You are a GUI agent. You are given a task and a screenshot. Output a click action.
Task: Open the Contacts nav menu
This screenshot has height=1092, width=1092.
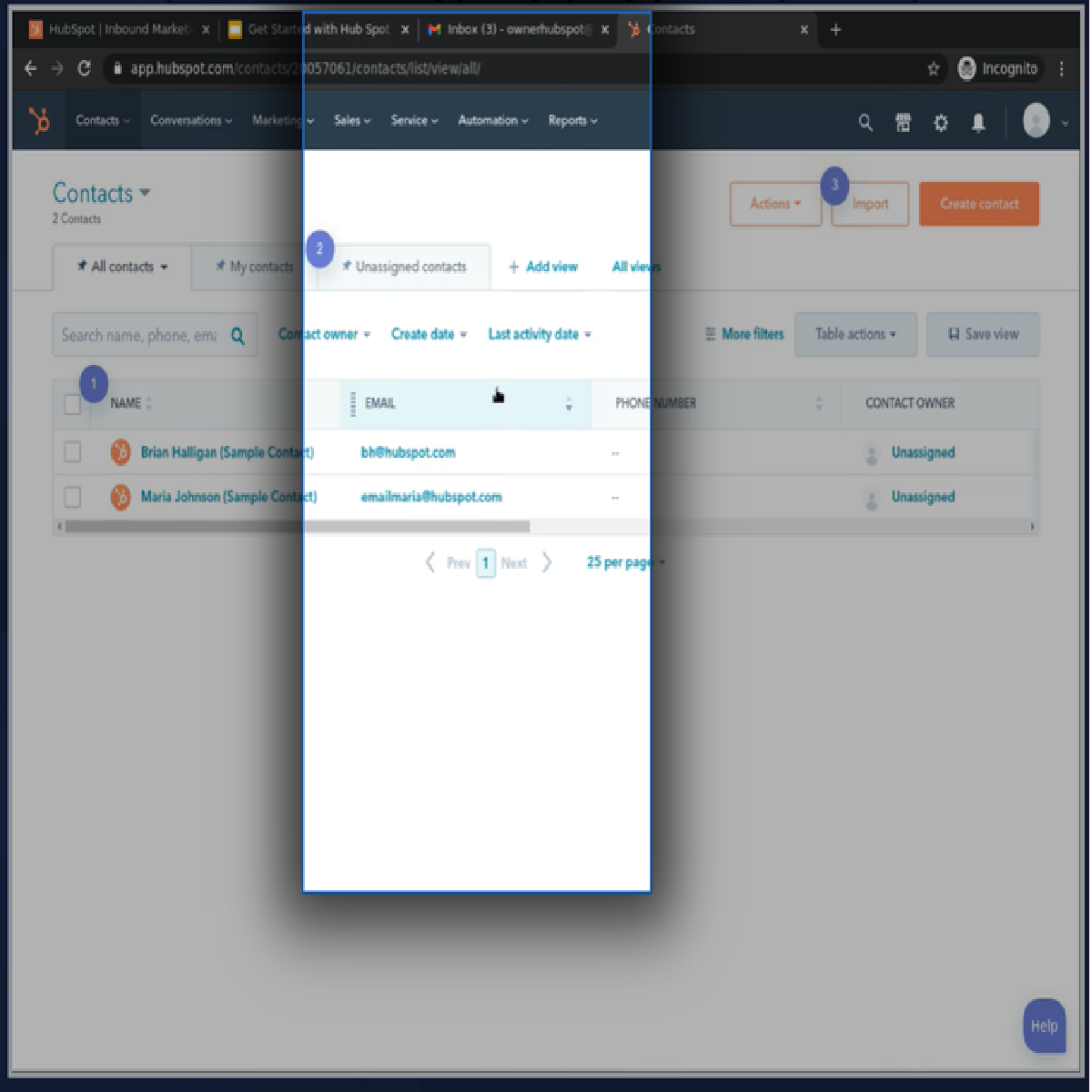[102, 120]
